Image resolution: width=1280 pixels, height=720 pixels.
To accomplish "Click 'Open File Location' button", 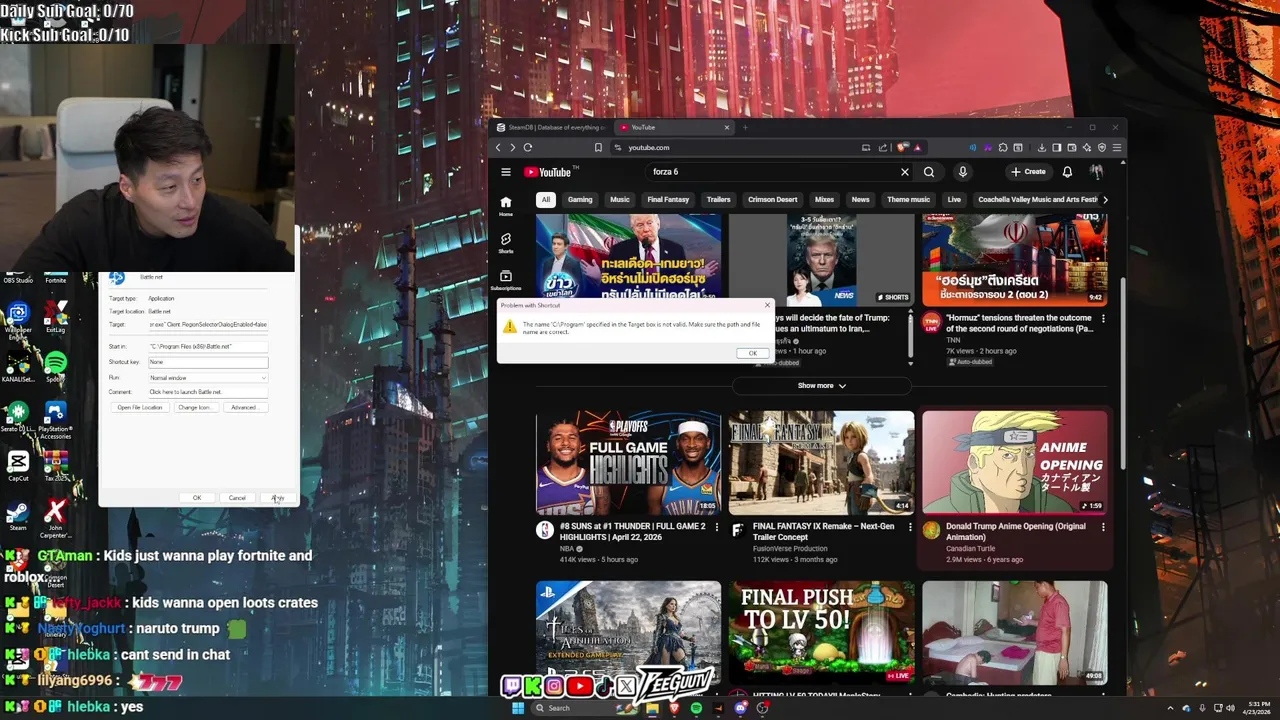I will pos(139,408).
